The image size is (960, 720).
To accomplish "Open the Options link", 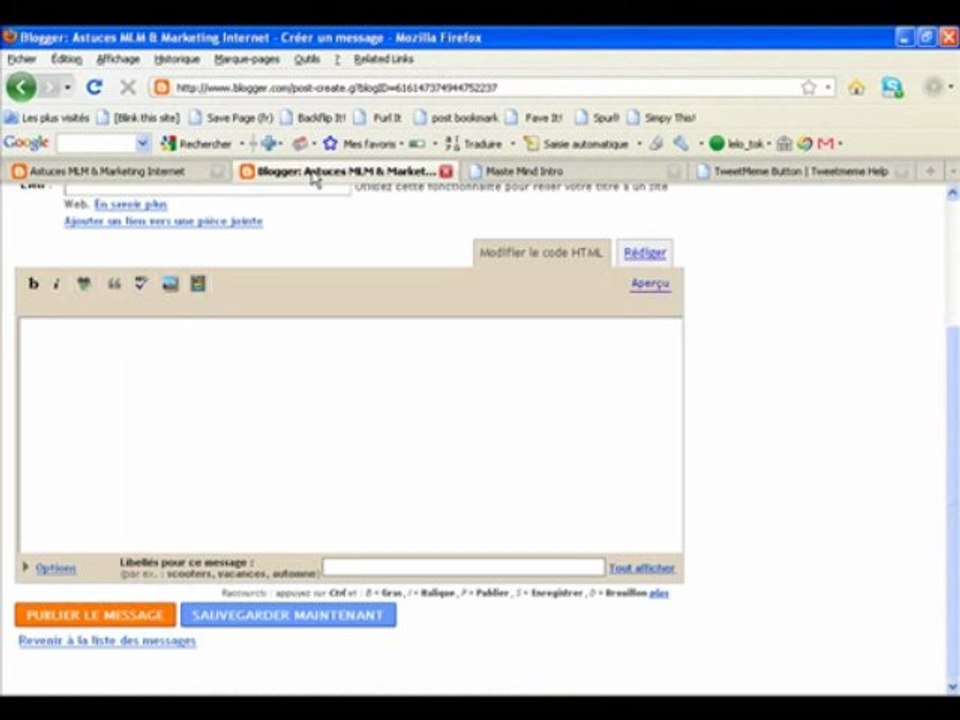I will (x=56, y=568).
